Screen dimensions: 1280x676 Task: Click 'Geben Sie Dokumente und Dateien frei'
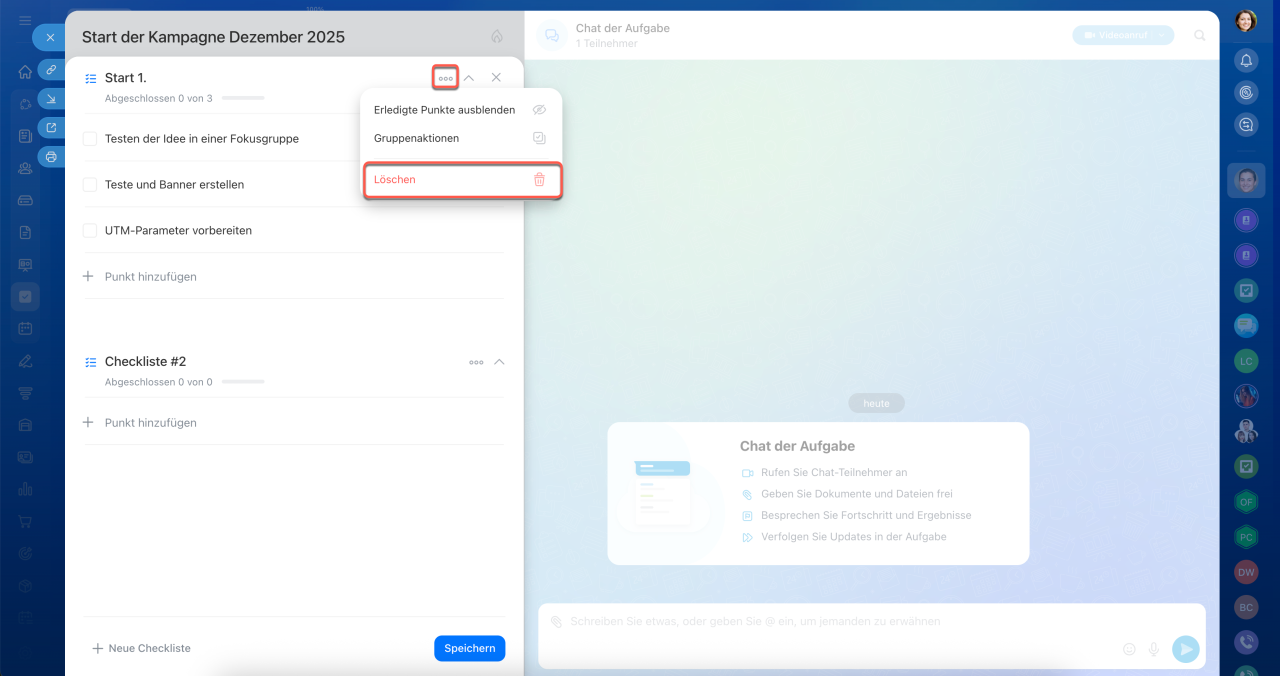[x=857, y=494]
